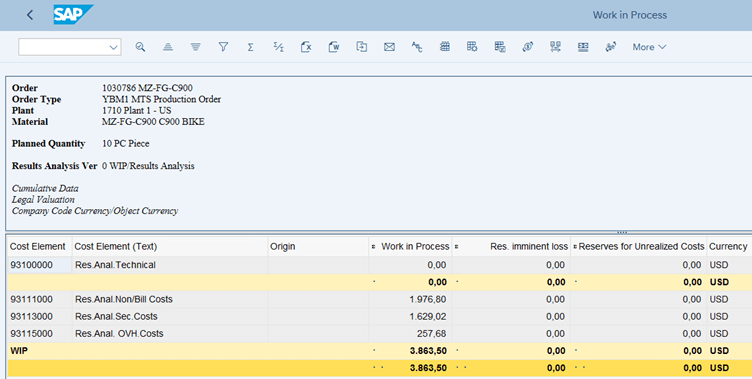Click the Currency column header
Screen dimensions: 752x379
click(728, 246)
